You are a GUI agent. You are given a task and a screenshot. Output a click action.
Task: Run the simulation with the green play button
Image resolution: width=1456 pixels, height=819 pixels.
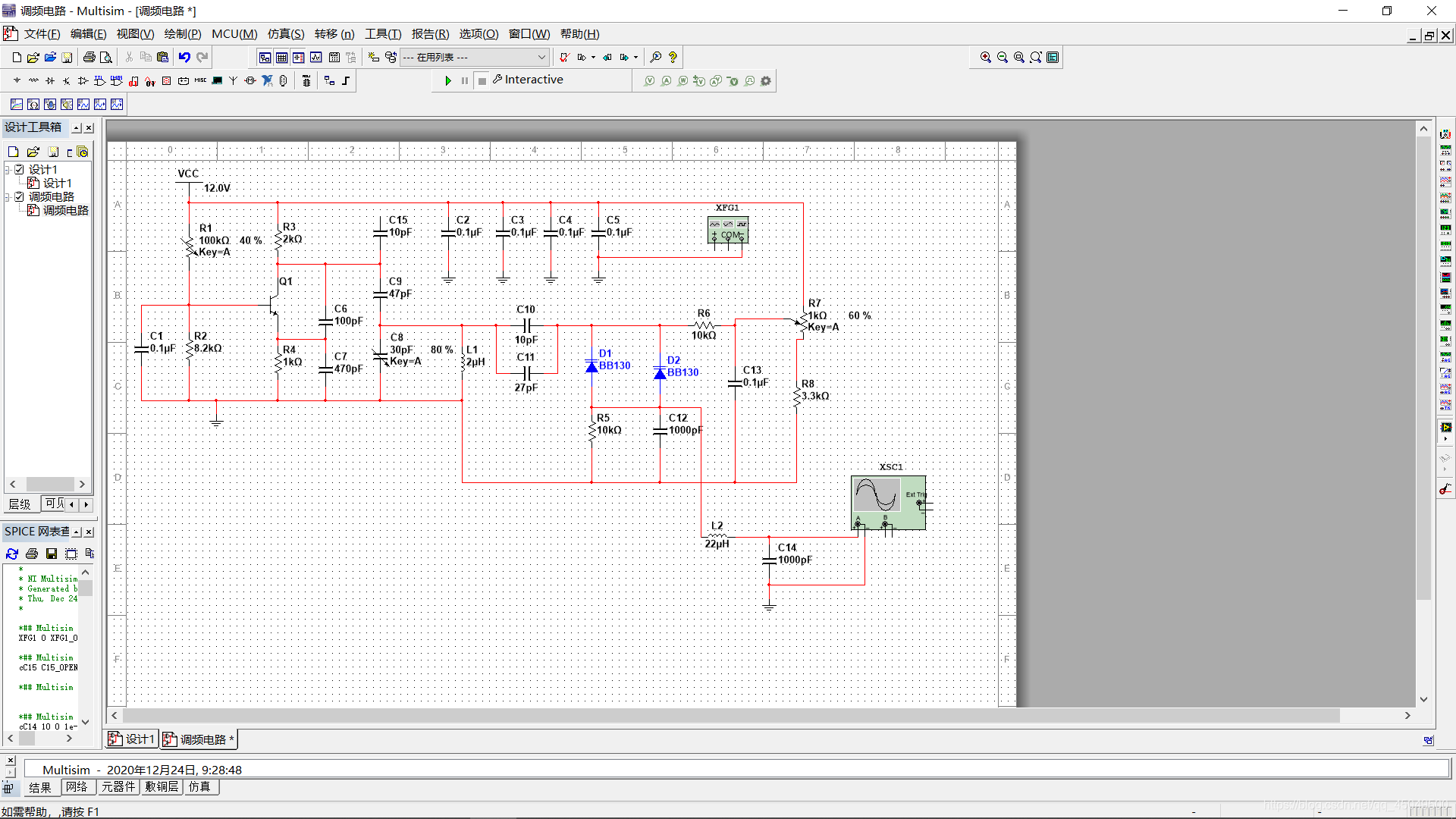(x=448, y=80)
